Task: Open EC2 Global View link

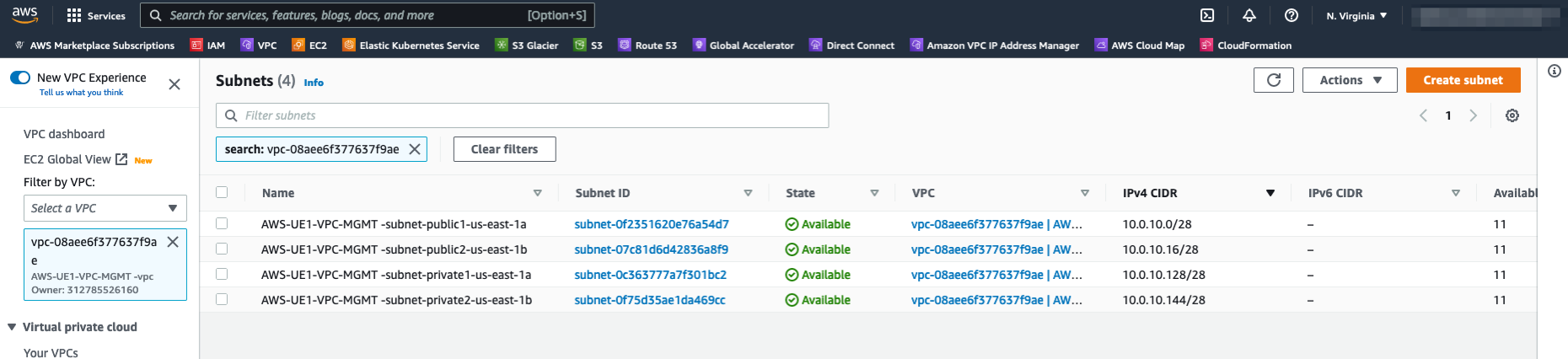Action: [75, 159]
